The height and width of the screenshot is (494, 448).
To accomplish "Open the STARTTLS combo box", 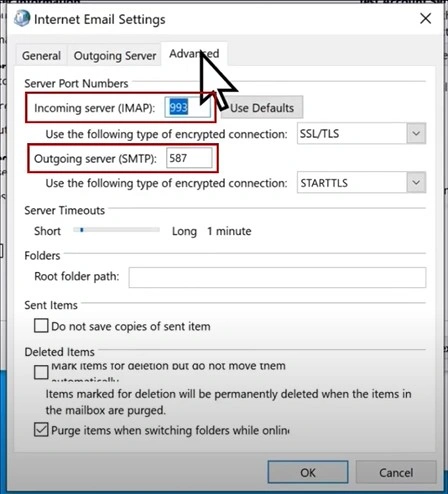I will pos(361,182).
